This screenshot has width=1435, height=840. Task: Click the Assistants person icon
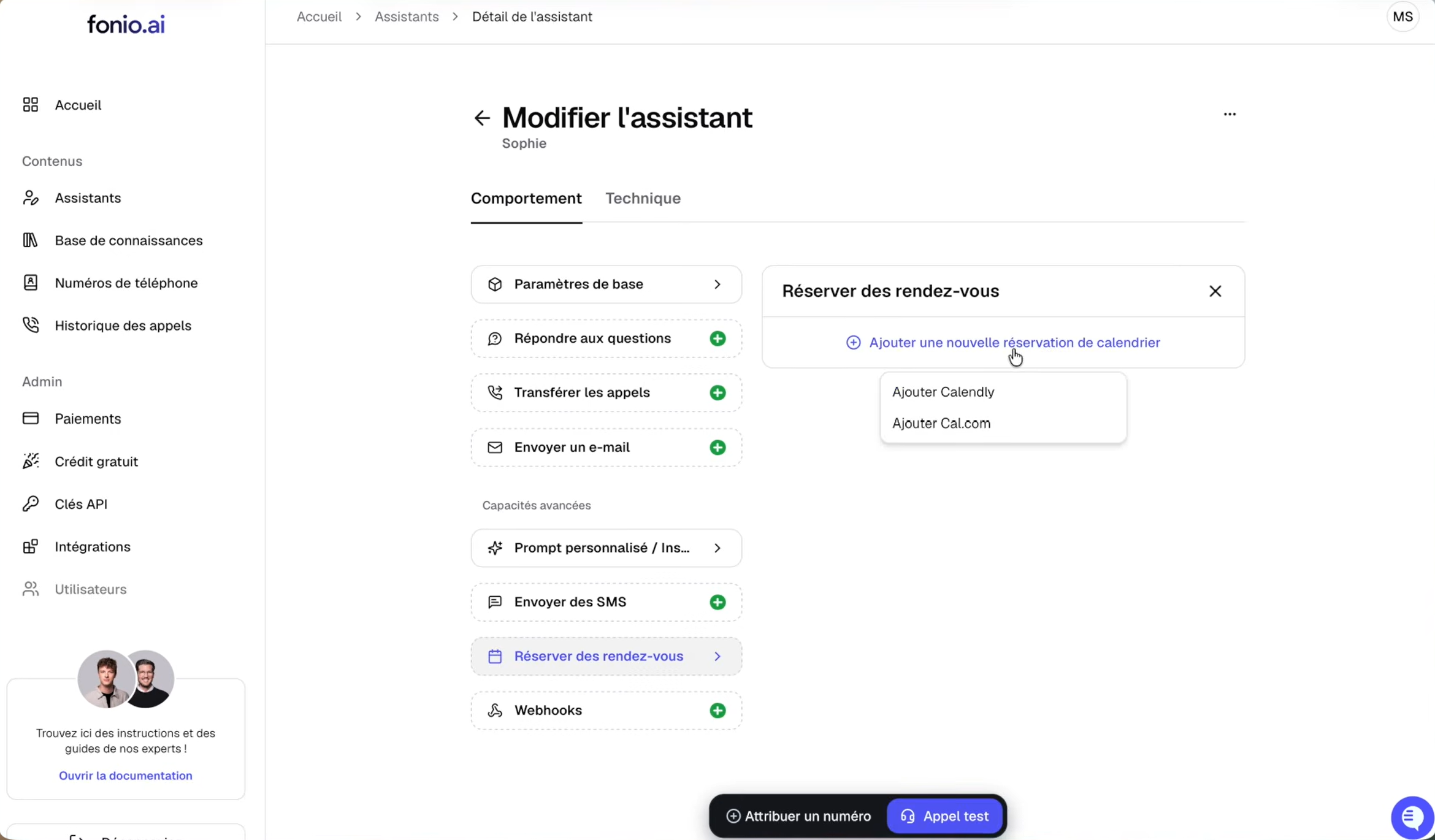(x=31, y=198)
